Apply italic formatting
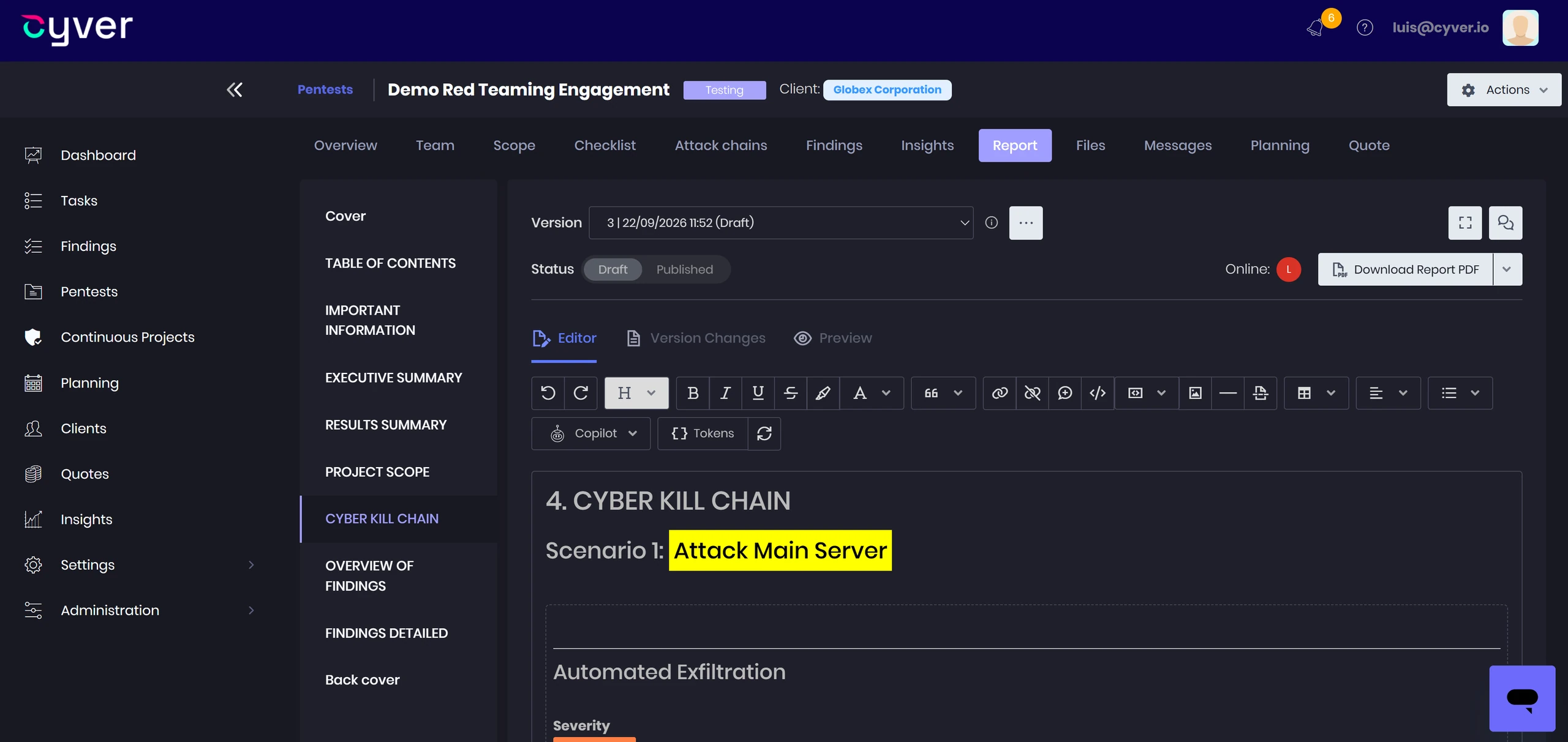 coord(725,393)
